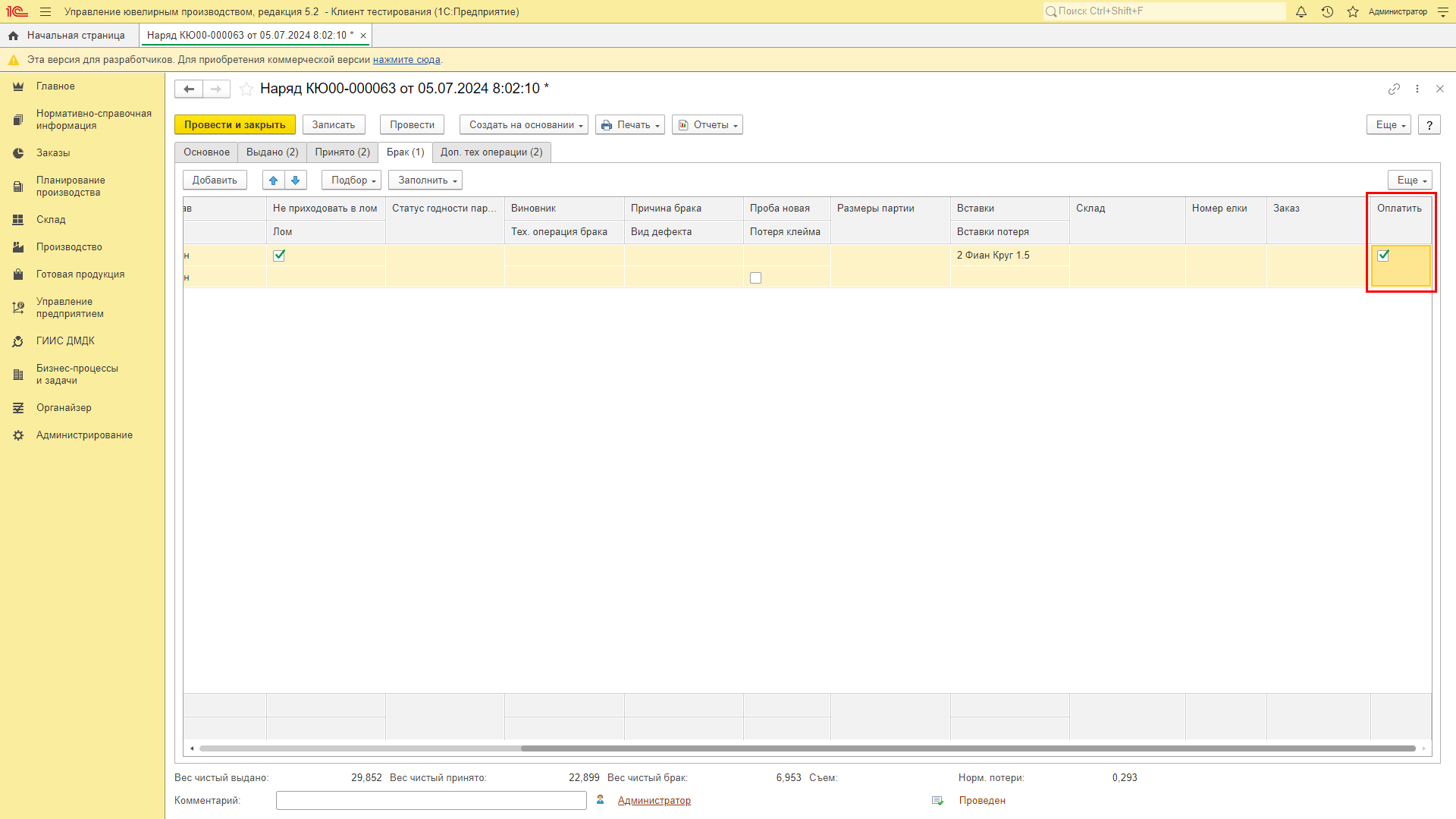The height and width of the screenshot is (819, 1456).
Task: Go forward with the right arrow button
Action: click(216, 89)
